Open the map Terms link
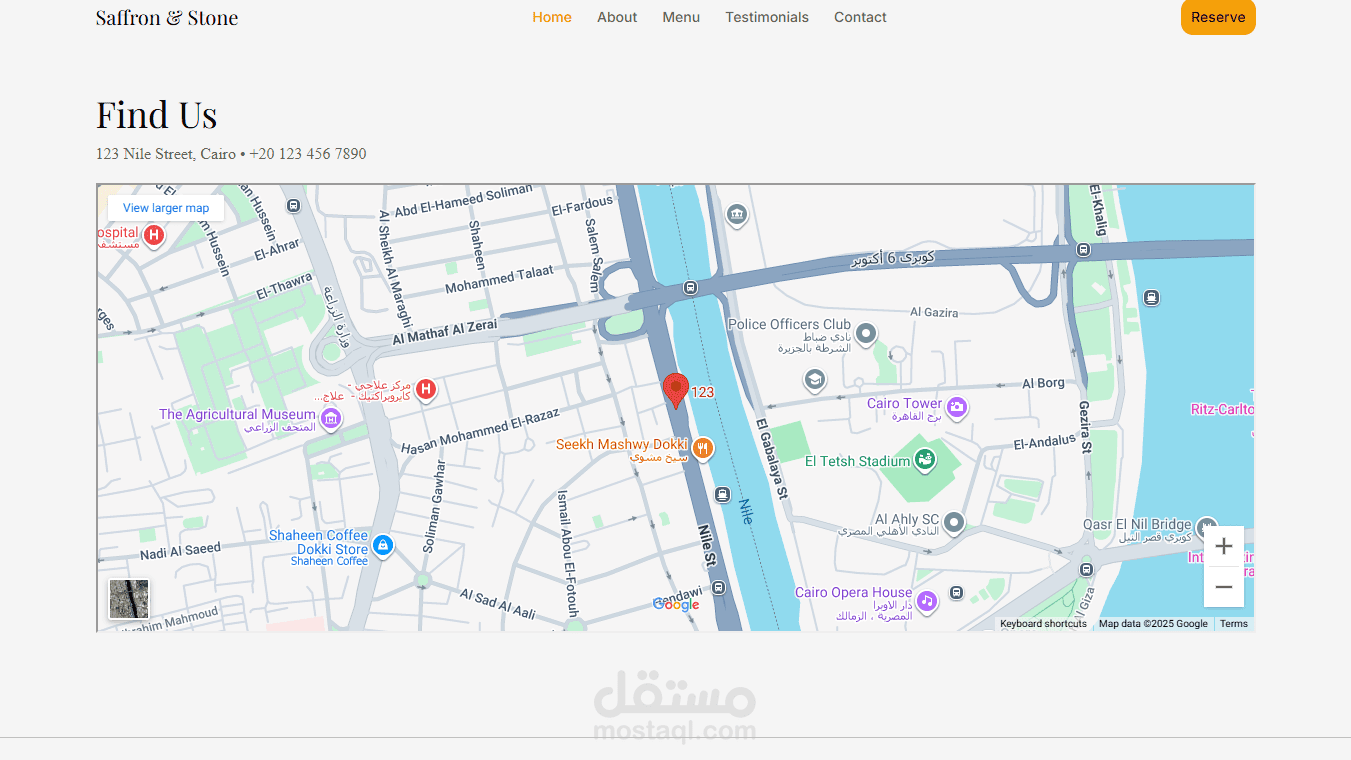The height and width of the screenshot is (760, 1351). (x=1233, y=624)
